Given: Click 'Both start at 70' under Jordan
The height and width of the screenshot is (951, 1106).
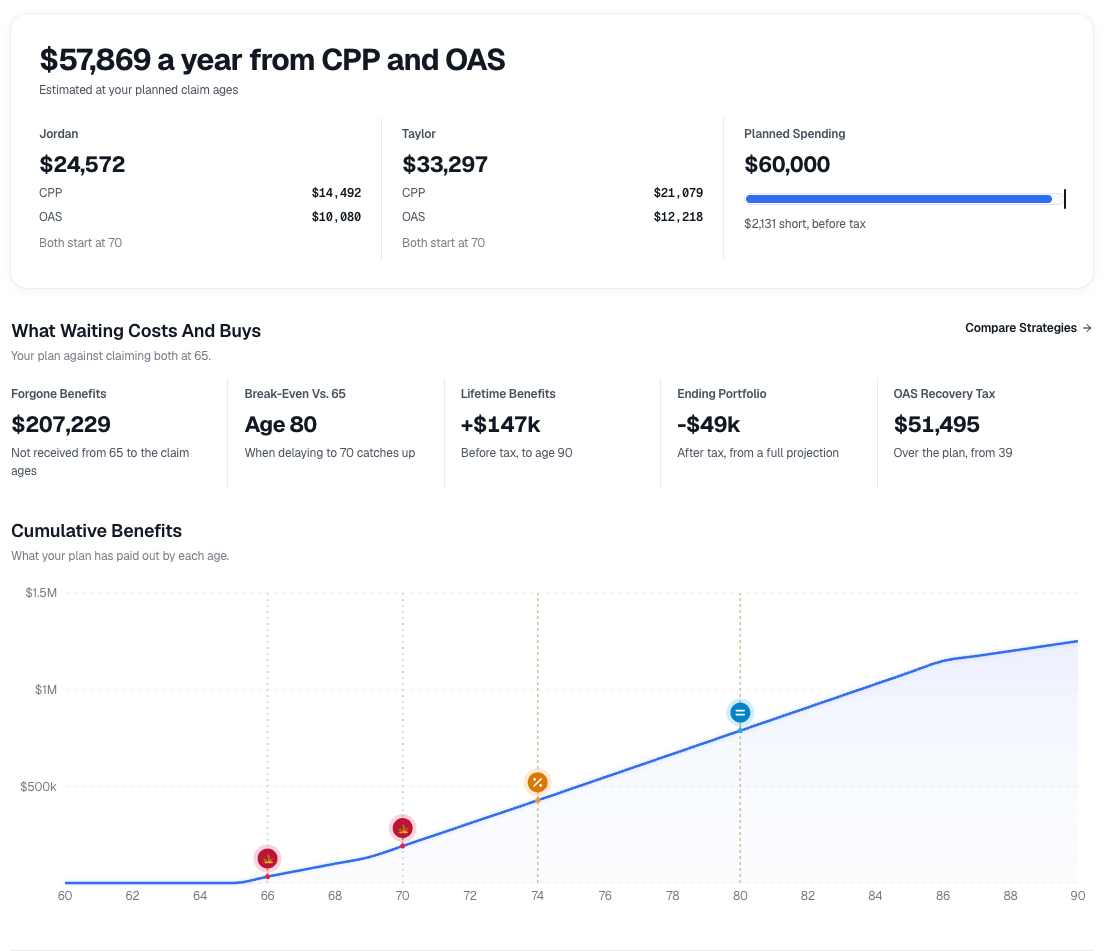Looking at the screenshot, I should [x=80, y=243].
